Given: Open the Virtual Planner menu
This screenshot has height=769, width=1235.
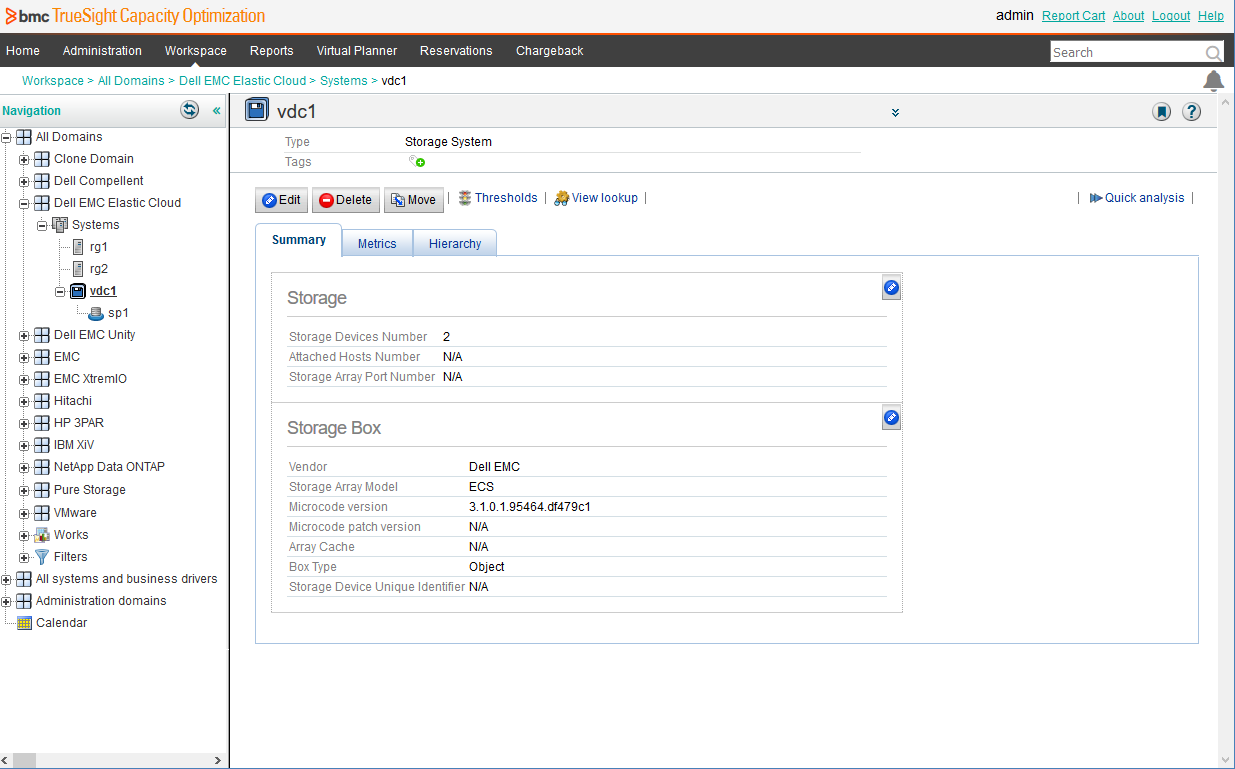Looking at the screenshot, I should pyautogui.click(x=357, y=51).
